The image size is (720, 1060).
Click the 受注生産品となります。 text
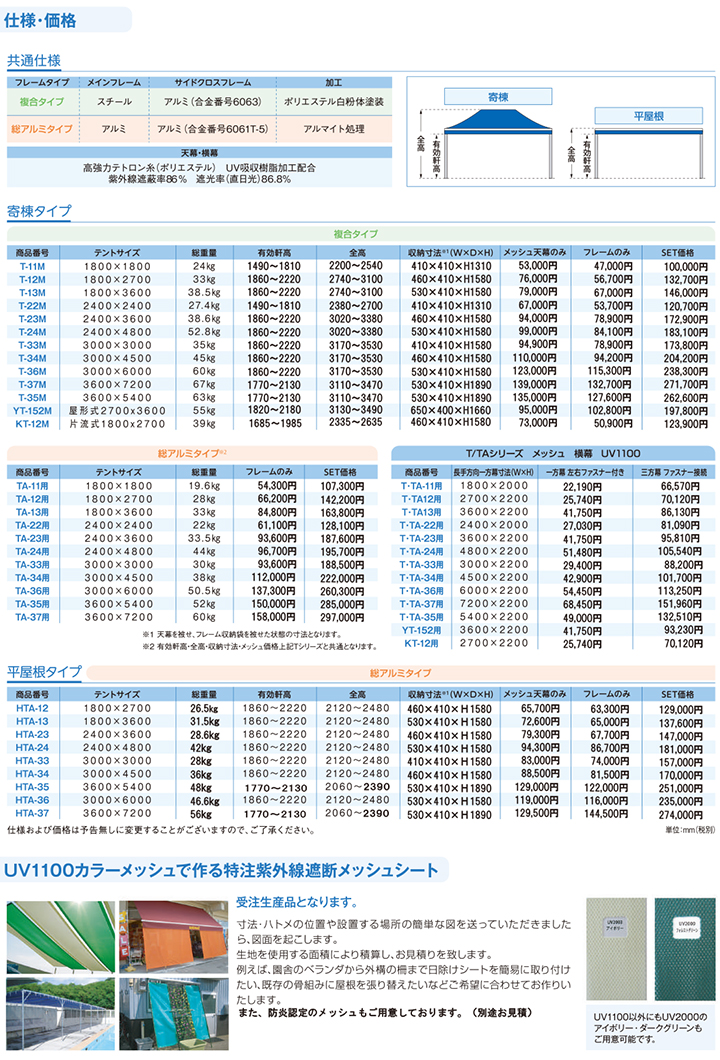point(297,902)
